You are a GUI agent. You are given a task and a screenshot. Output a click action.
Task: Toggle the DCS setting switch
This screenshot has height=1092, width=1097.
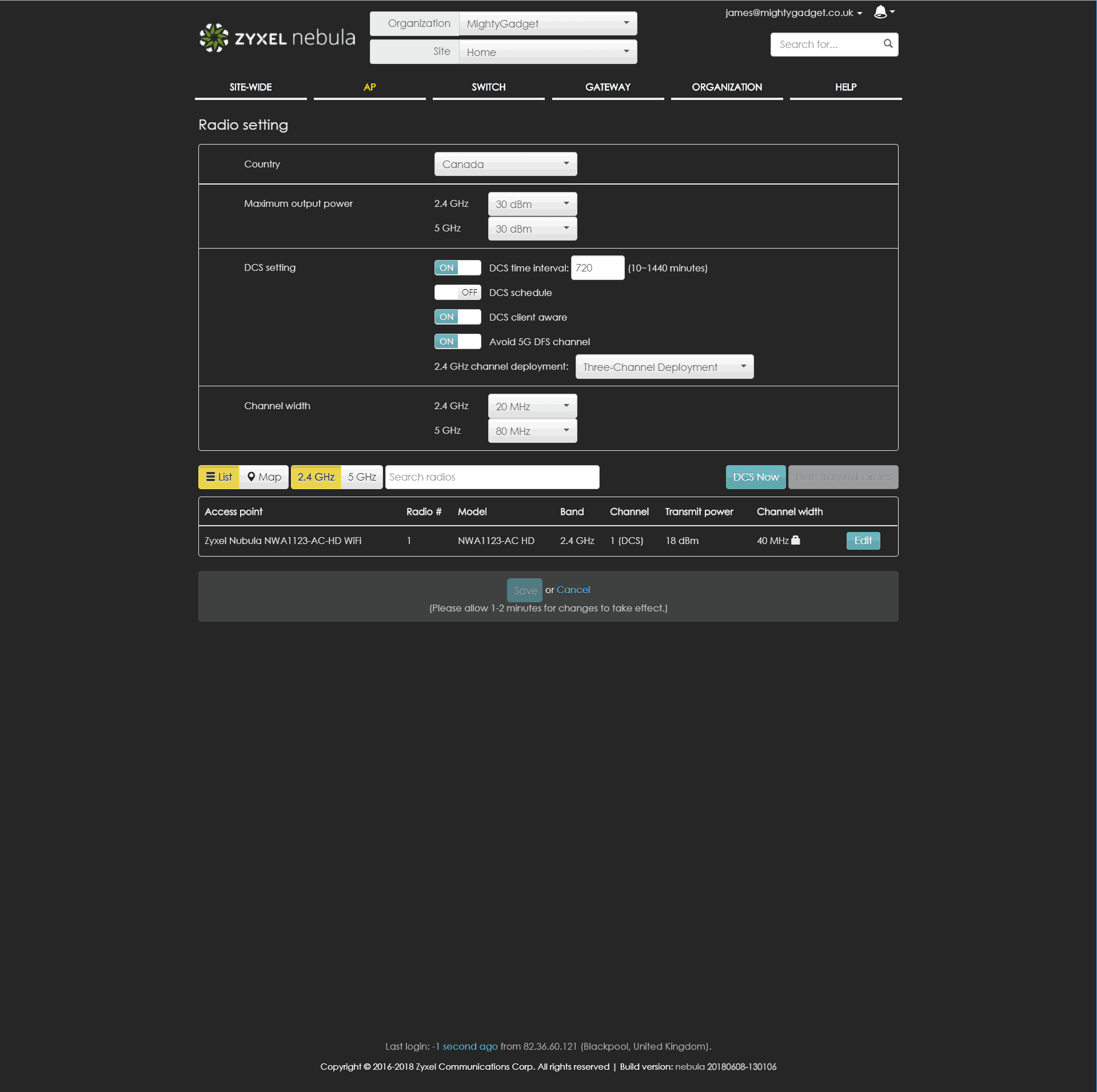(457, 268)
